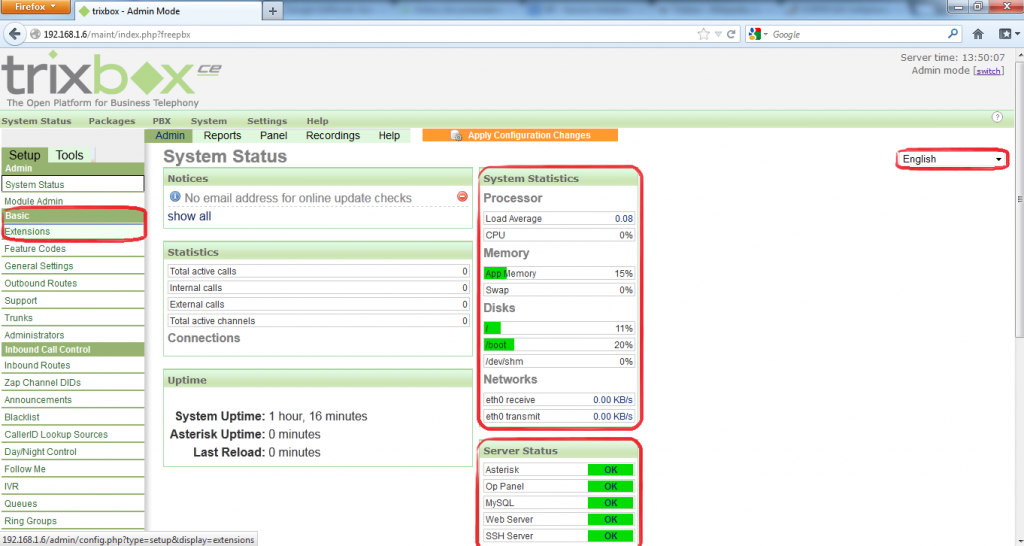Open the new tab plus button
Viewport: 1024px width, 546px height.
272,10
